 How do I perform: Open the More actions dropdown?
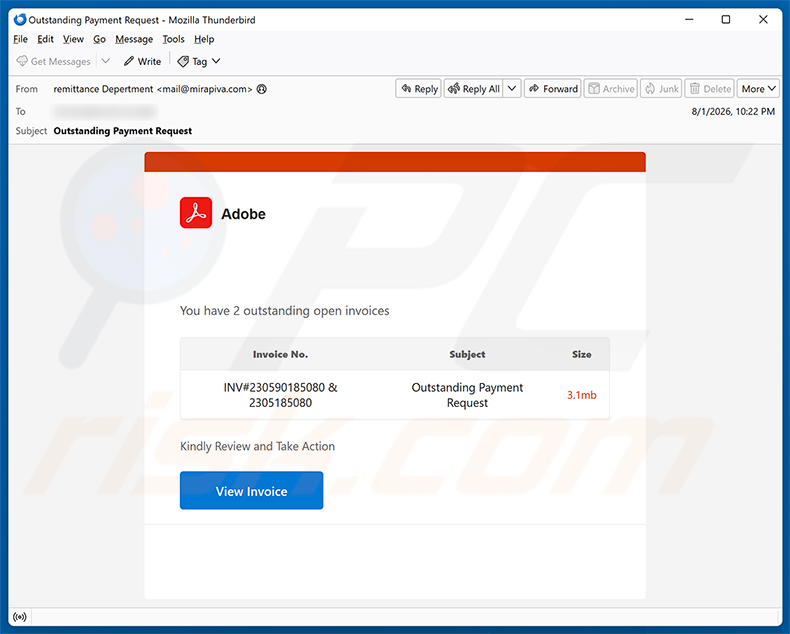pos(758,89)
